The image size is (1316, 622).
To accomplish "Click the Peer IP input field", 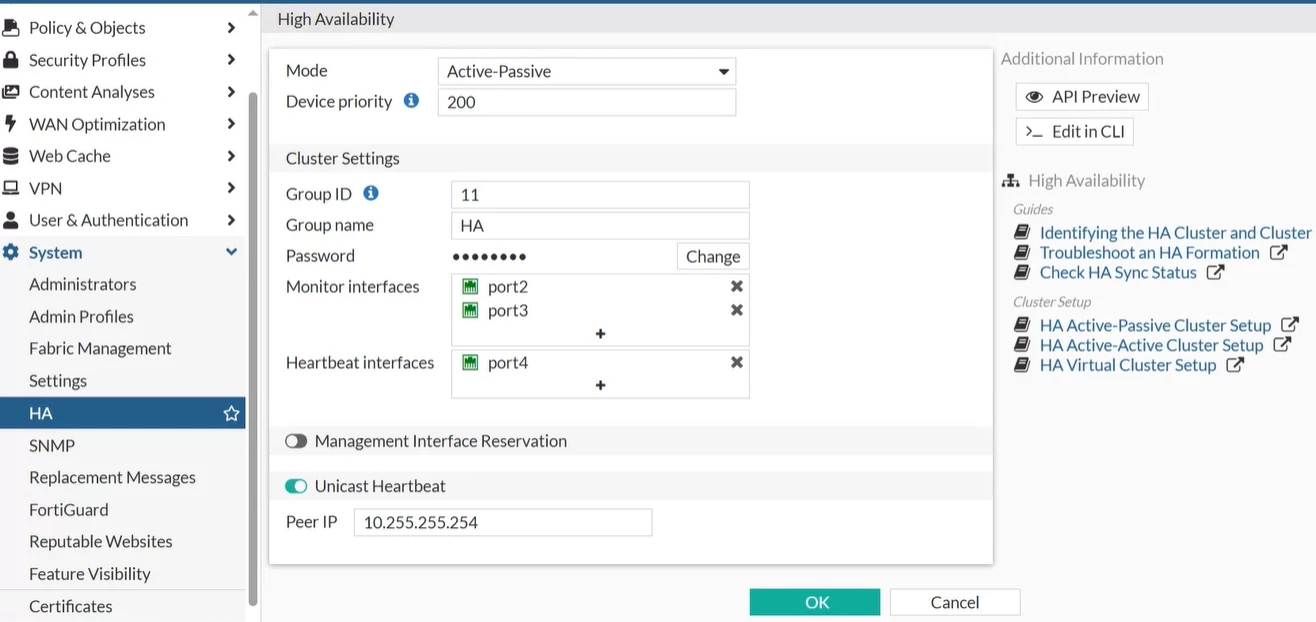I will pos(503,522).
